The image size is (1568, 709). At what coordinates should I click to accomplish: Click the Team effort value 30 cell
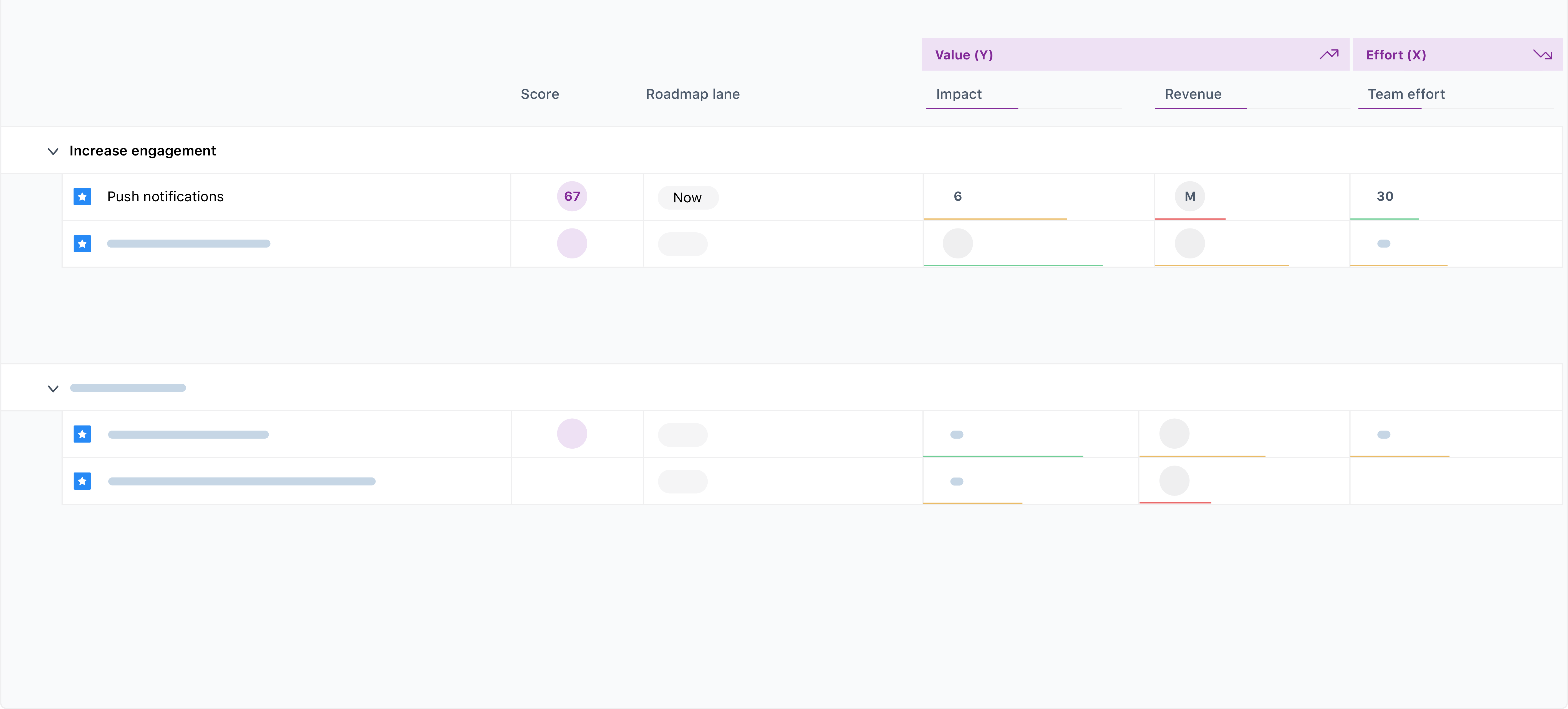click(1385, 197)
